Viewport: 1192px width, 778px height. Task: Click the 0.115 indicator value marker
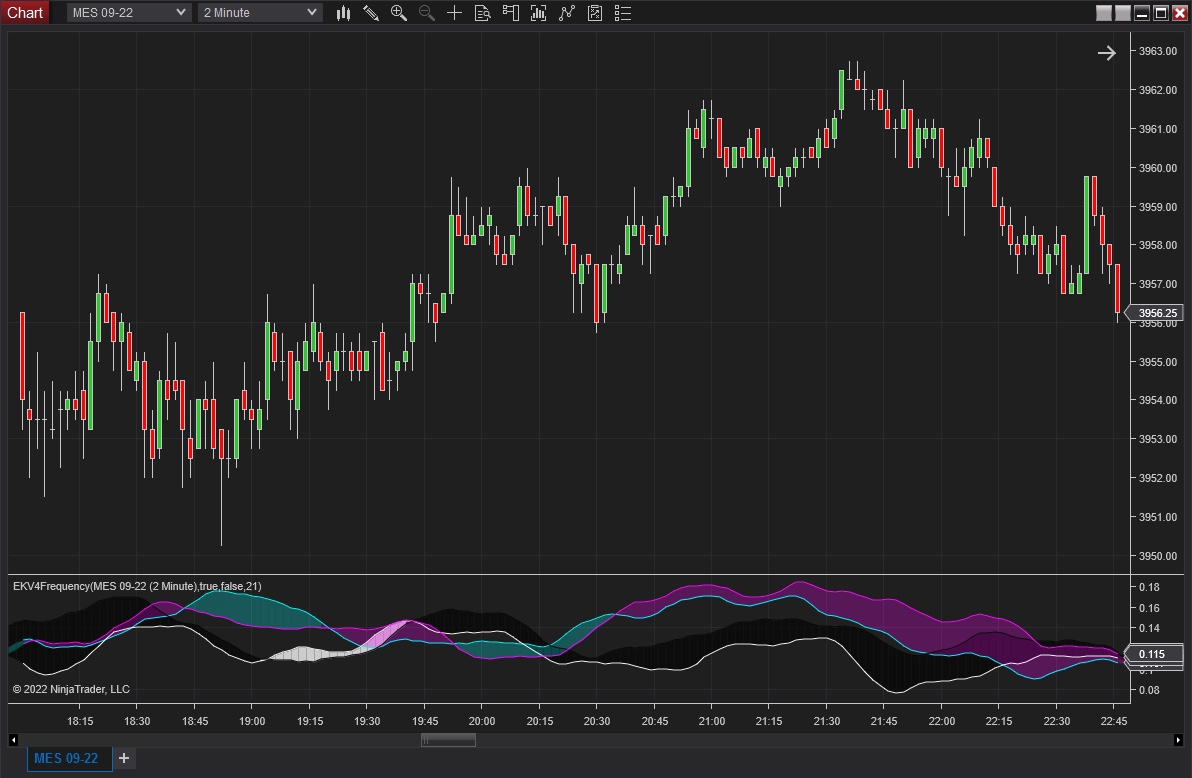(x=1154, y=654)
